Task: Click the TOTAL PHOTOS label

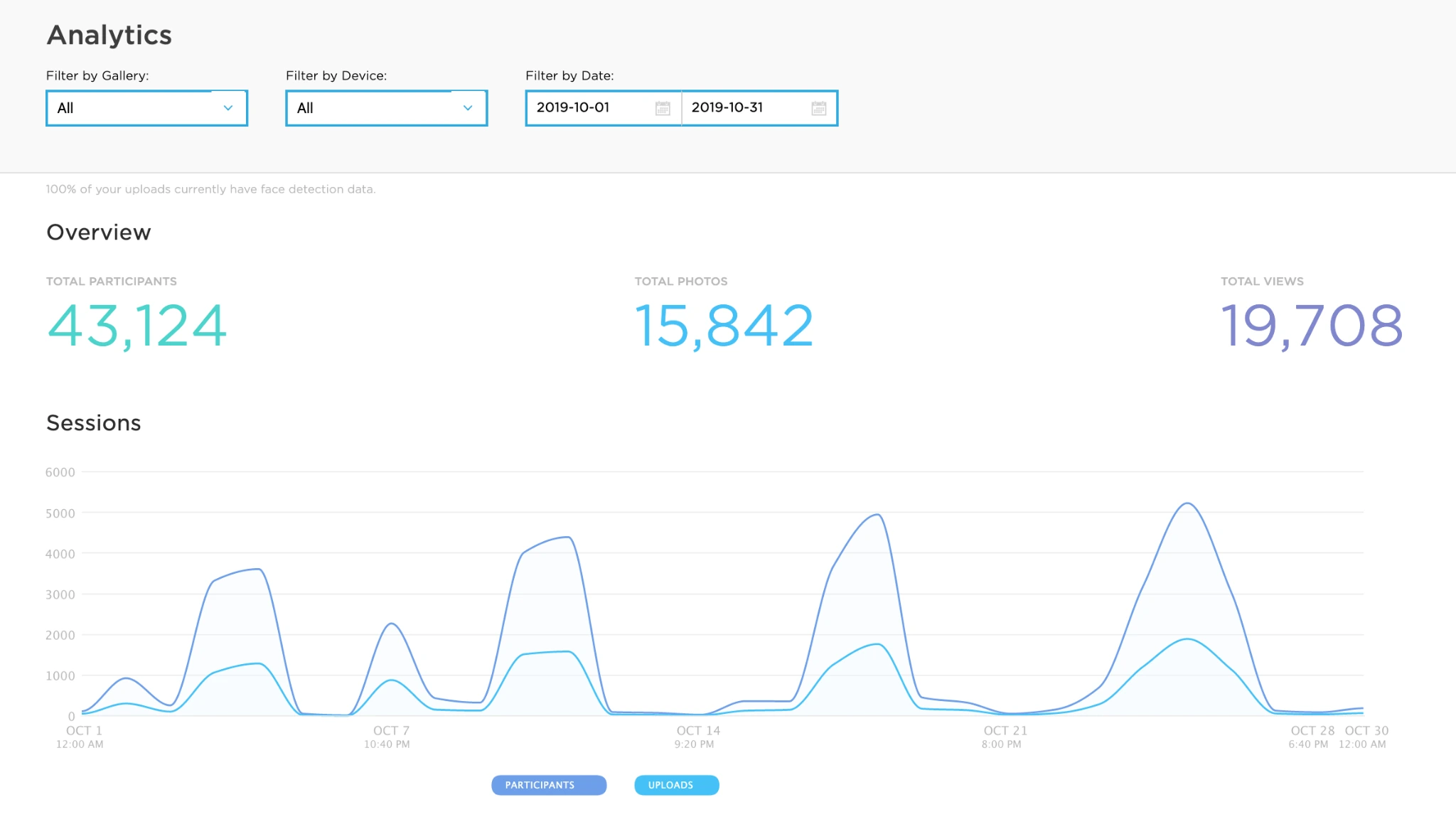Action: click(x=681, y=282)
